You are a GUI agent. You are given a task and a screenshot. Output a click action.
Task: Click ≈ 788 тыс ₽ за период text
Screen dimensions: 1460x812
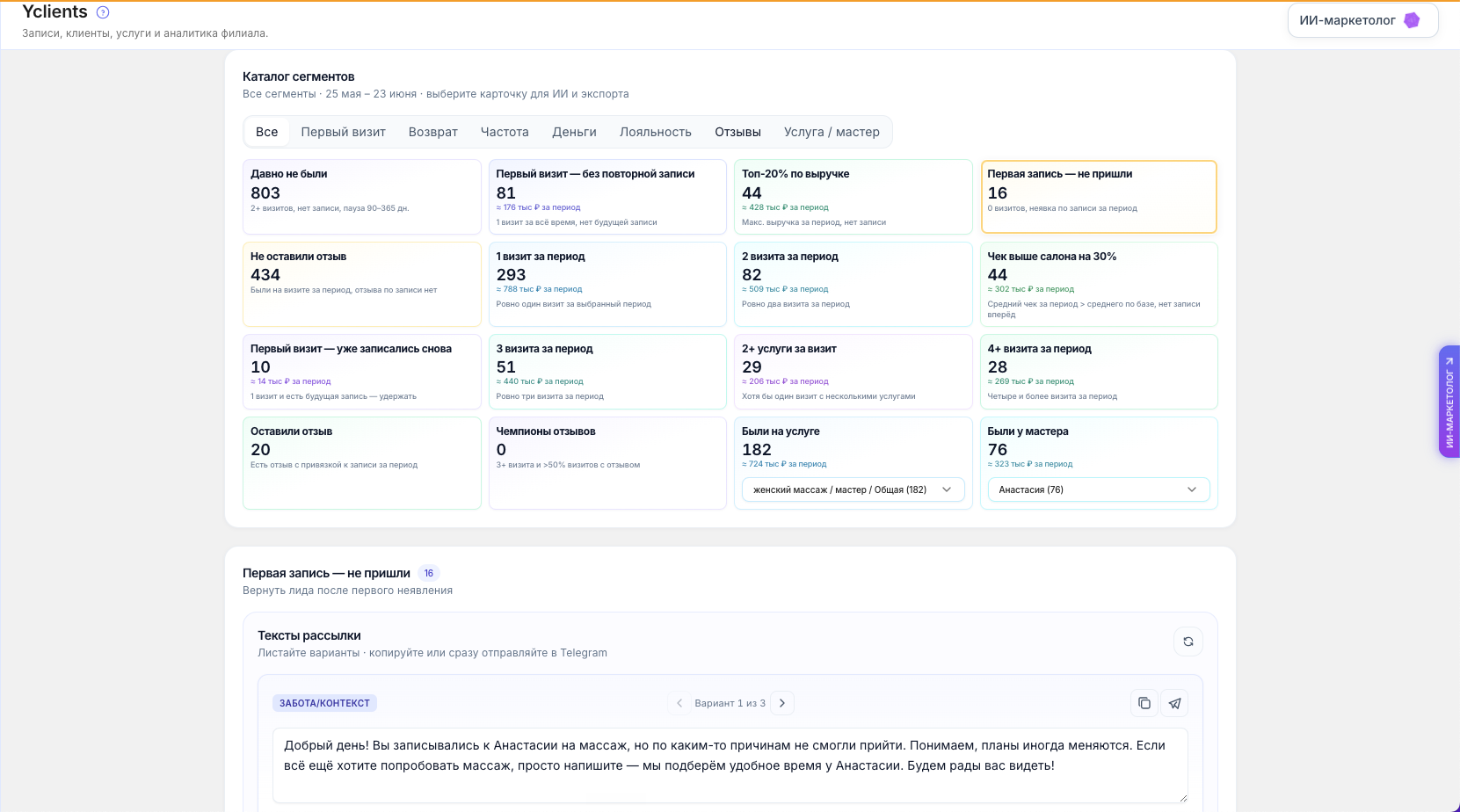coord(540,289)
